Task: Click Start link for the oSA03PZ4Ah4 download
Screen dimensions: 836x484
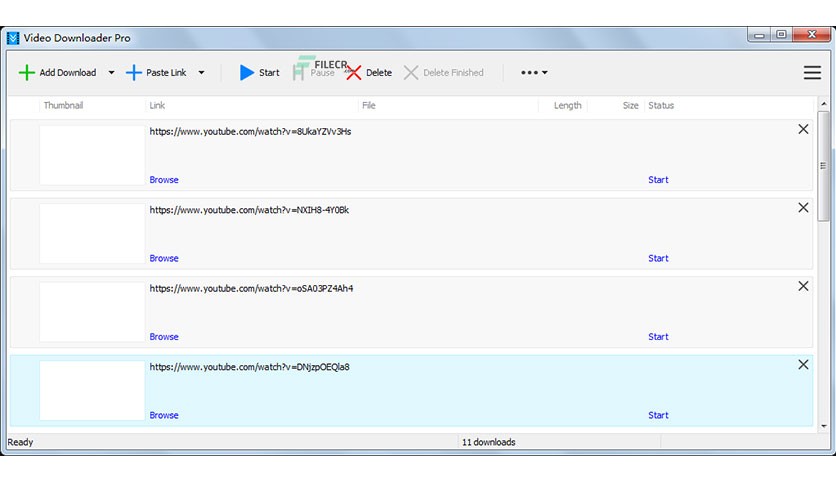Action: pos(658,336)
